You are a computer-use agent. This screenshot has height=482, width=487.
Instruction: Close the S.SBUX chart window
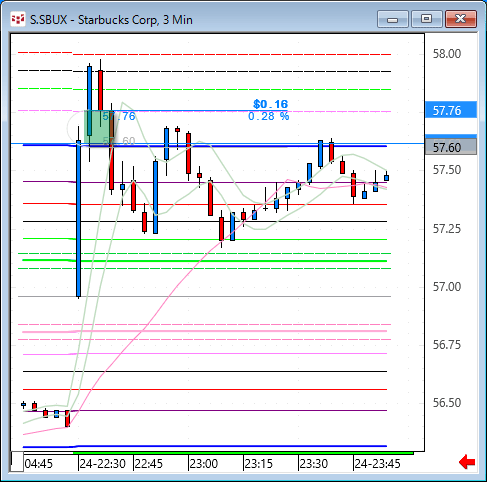pos(461,19)
